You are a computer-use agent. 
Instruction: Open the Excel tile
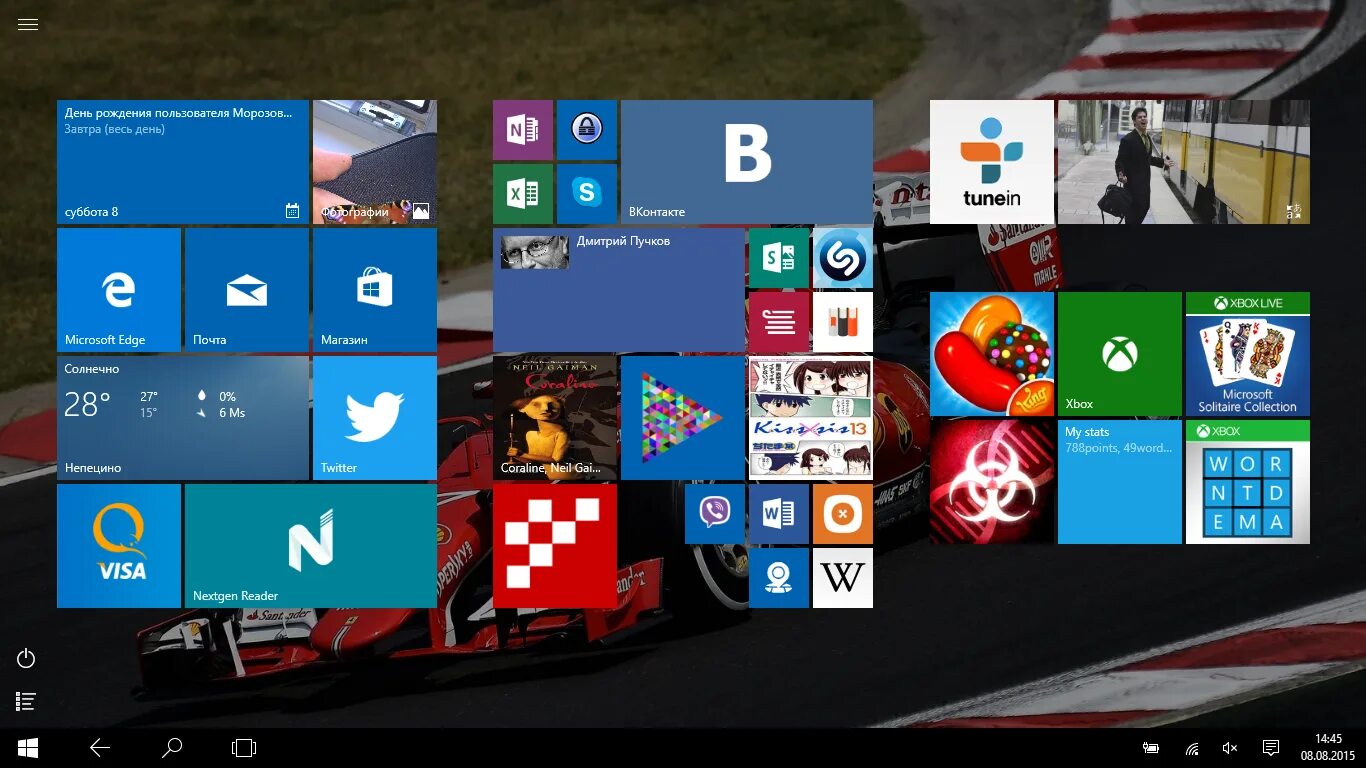point(523,194)
